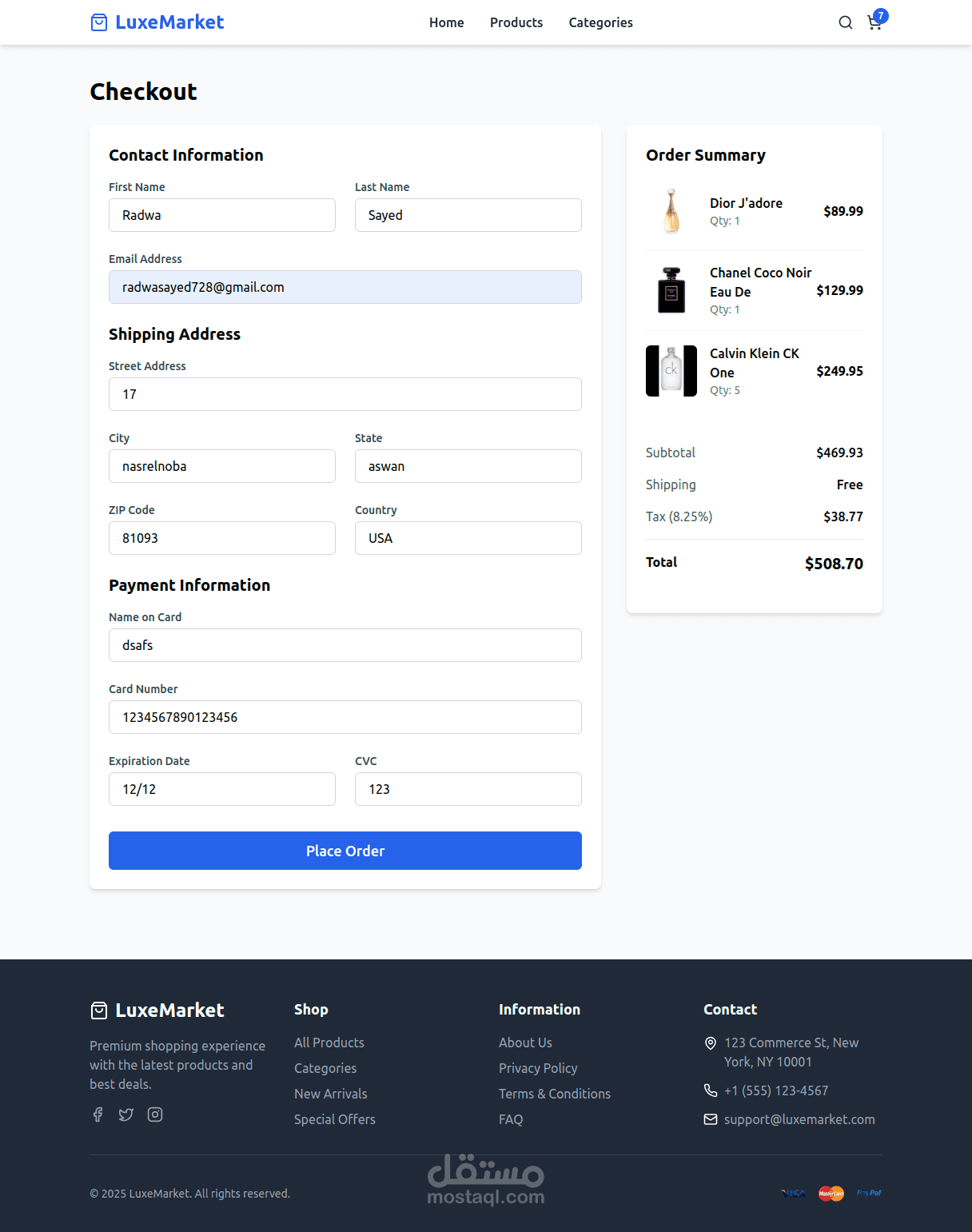Click the City field containing nasrelnoba

[222, 466]
